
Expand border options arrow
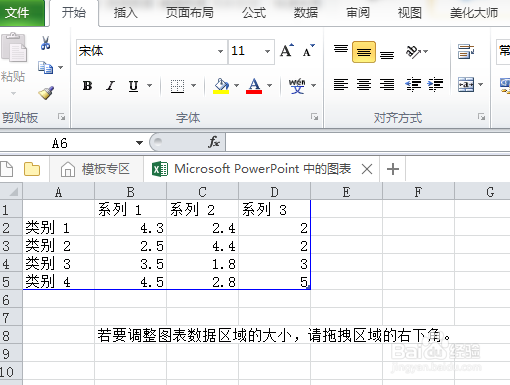coord(193,86)
